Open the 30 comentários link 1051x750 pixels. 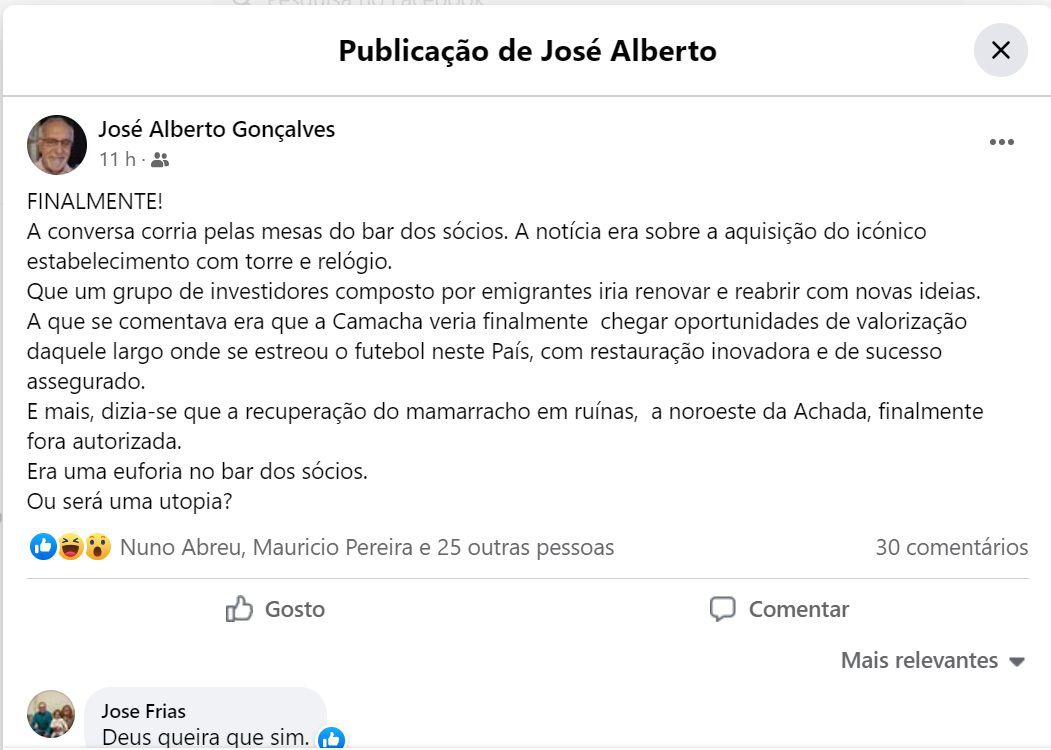click(951, 547)
